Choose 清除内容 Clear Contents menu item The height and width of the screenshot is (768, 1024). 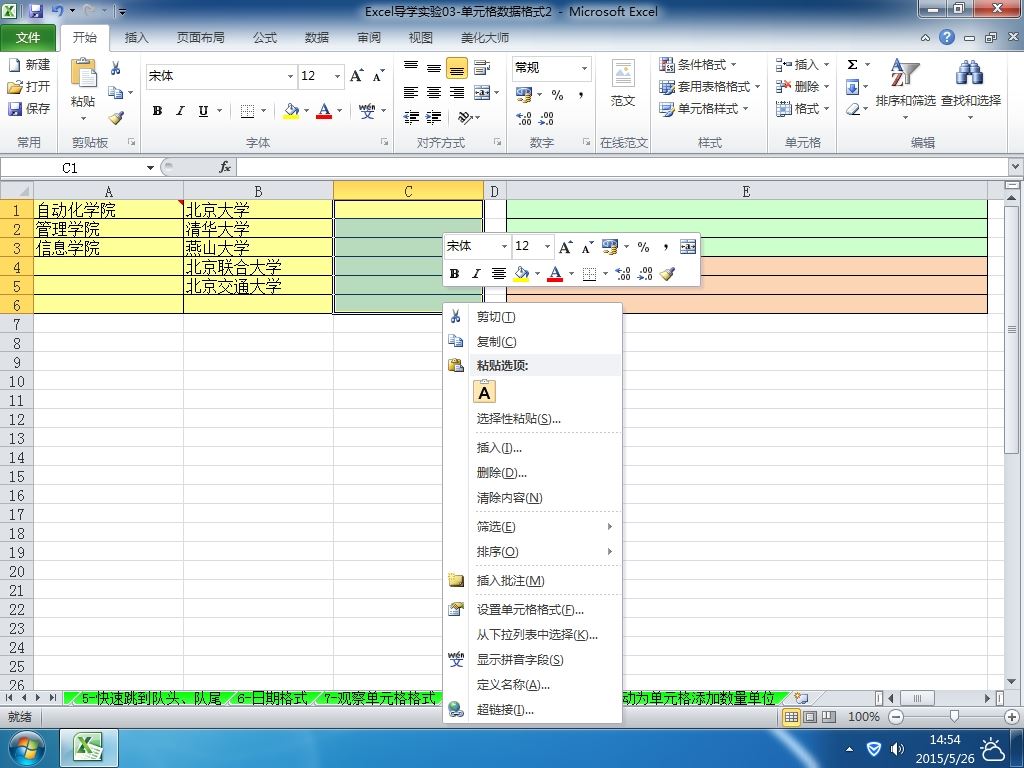pos(532,498)
